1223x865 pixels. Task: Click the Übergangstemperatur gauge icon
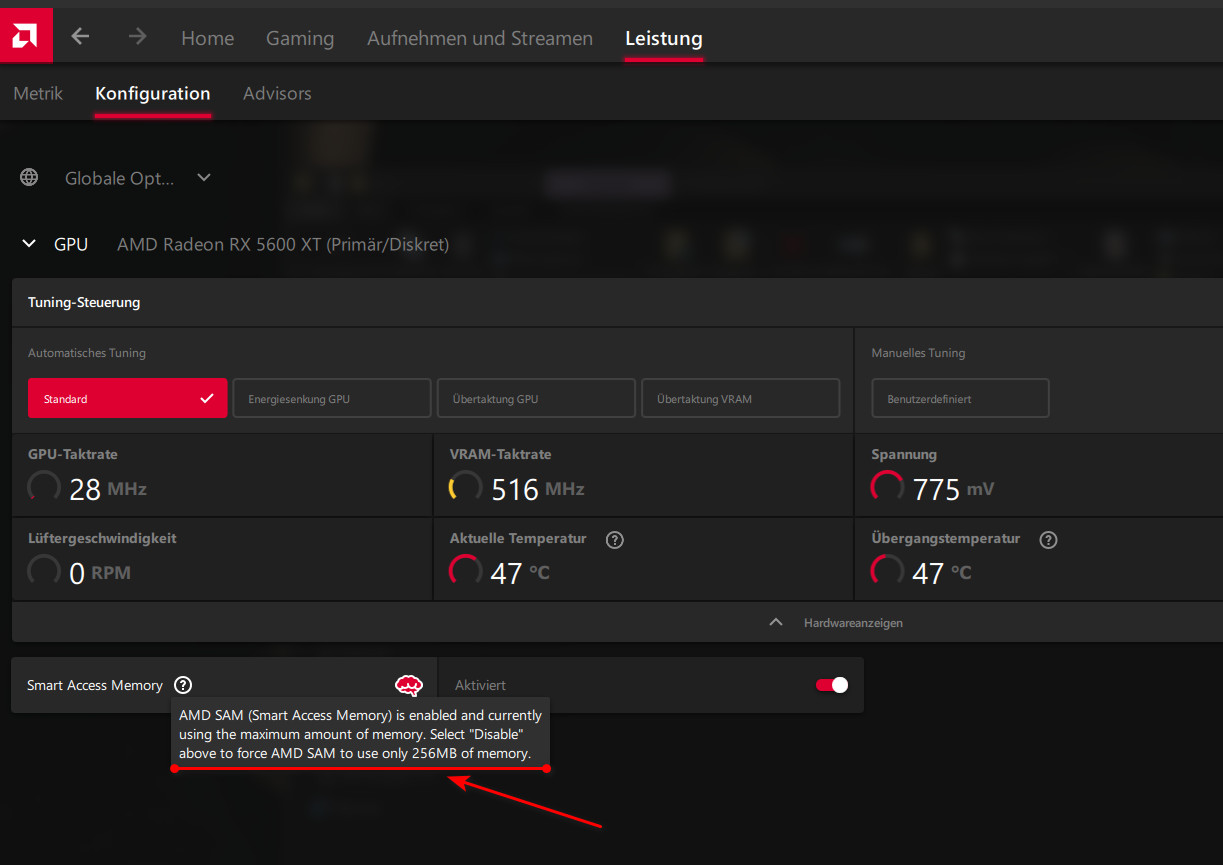click(x=888, y=571)
